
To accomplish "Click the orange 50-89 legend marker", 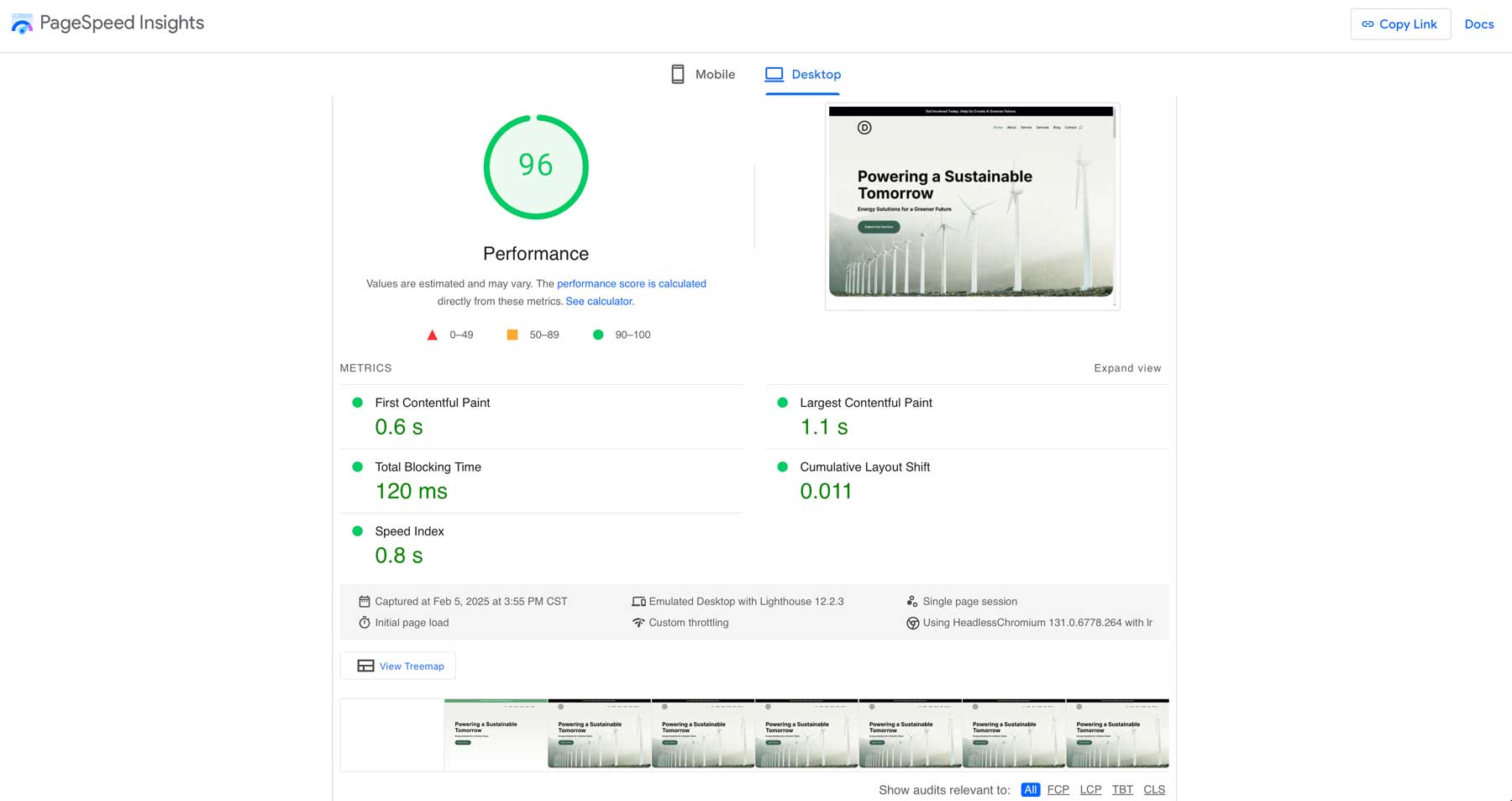I will [512, 335].
